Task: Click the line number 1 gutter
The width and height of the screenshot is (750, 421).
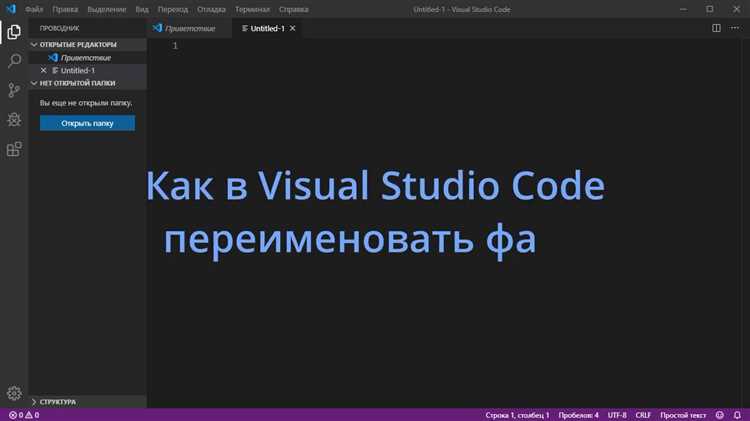Action: [x=175, y=45]
